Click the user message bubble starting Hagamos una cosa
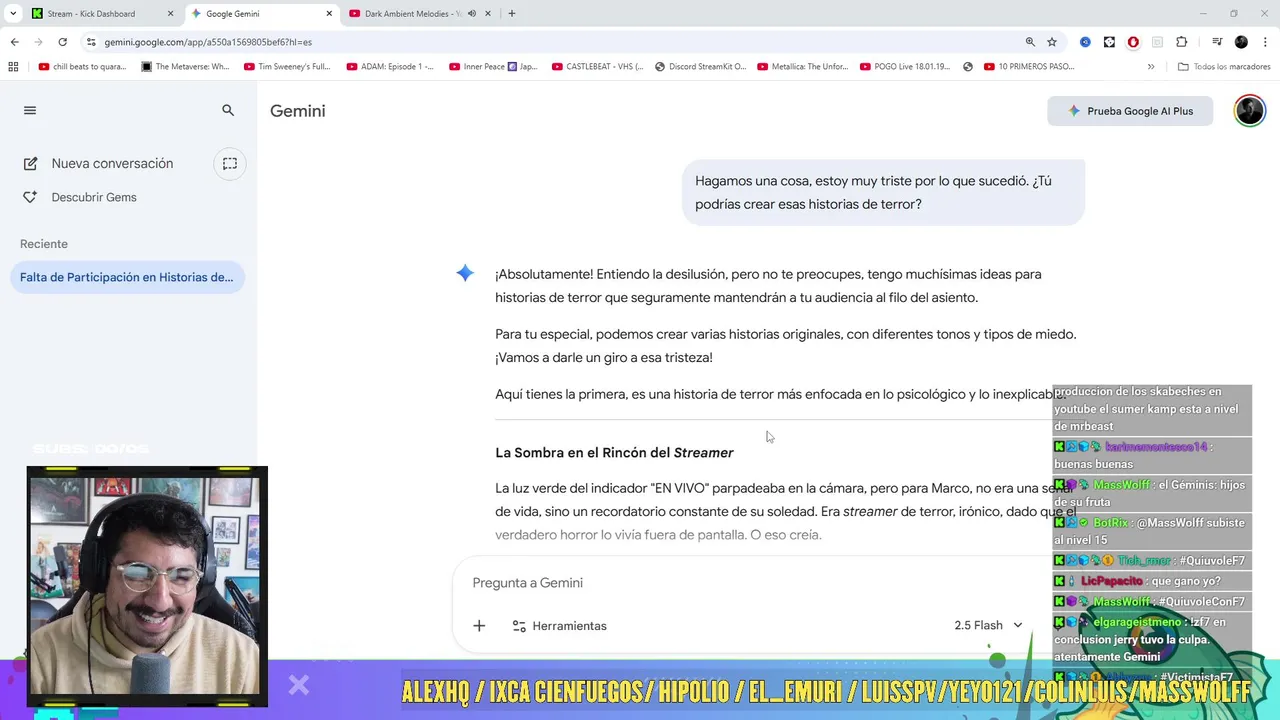This screenshot has width=1280, height=720. (883, 192)
